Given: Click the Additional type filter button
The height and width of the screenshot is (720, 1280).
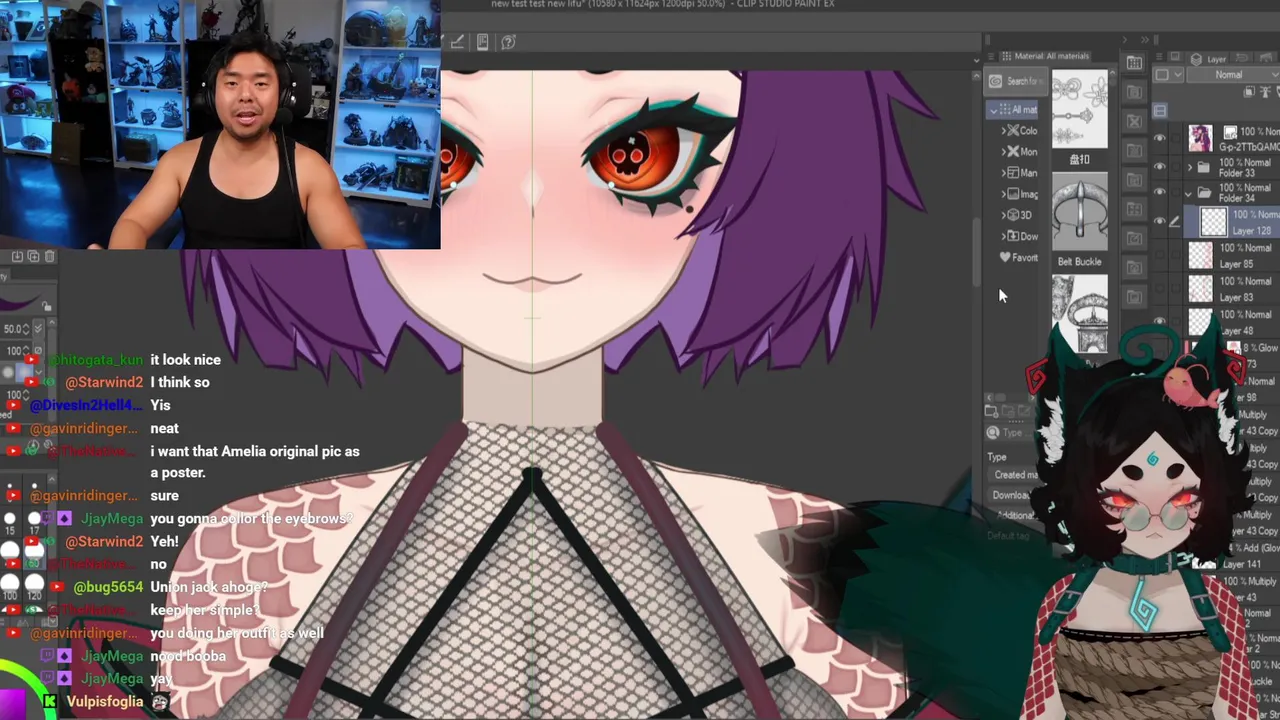Looking at the screenshot, I should tap(1014, 516).
